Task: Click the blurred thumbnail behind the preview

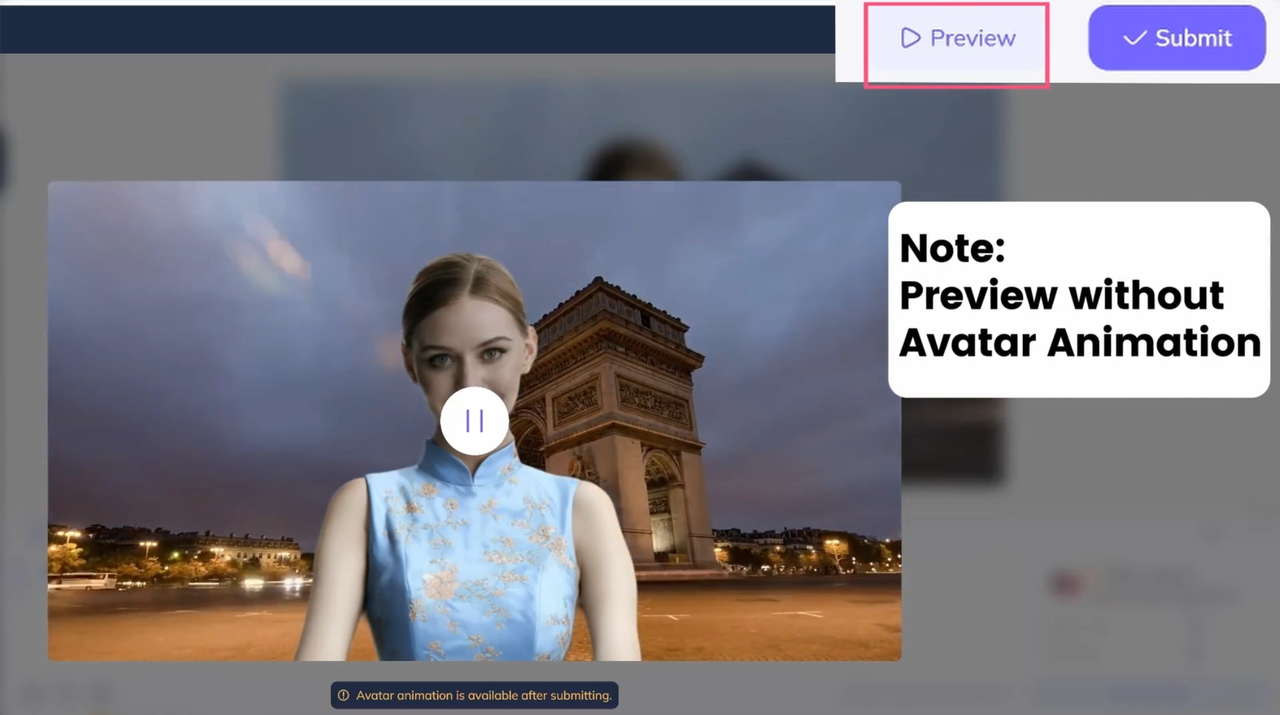Action: [x=640, y=130]
